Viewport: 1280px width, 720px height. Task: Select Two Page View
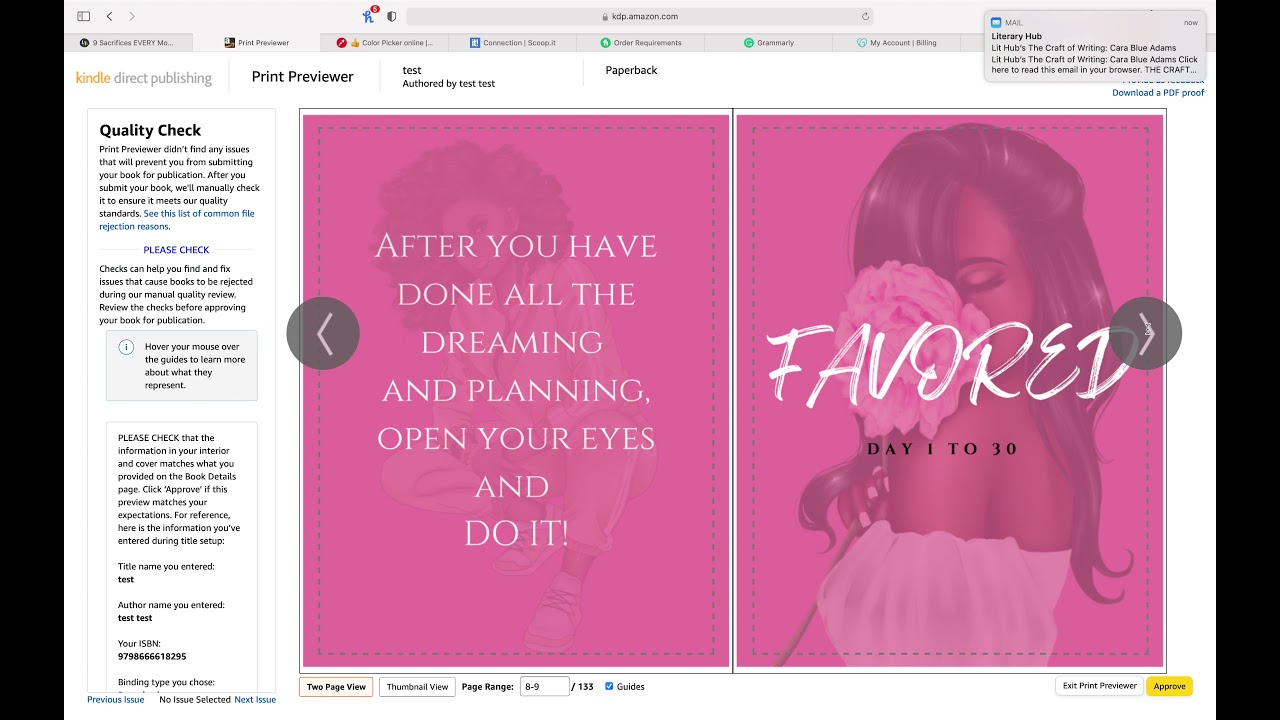336,687
